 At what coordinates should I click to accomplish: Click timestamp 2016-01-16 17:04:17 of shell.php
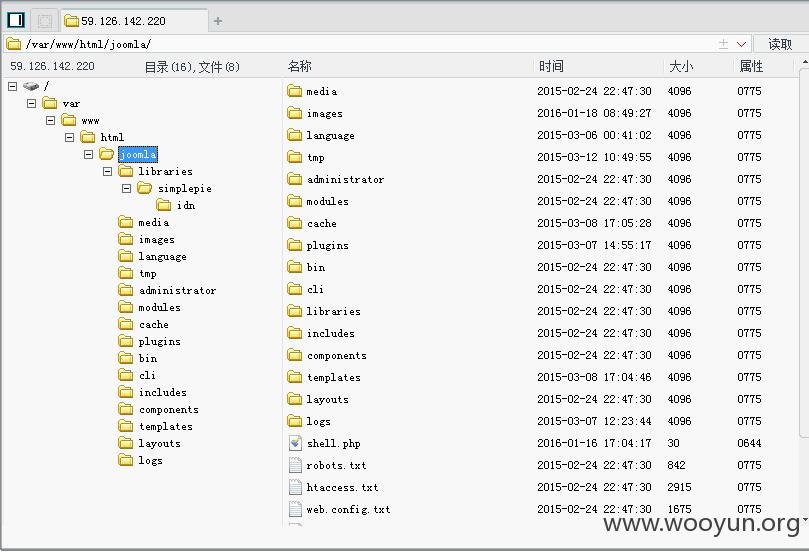594,443
